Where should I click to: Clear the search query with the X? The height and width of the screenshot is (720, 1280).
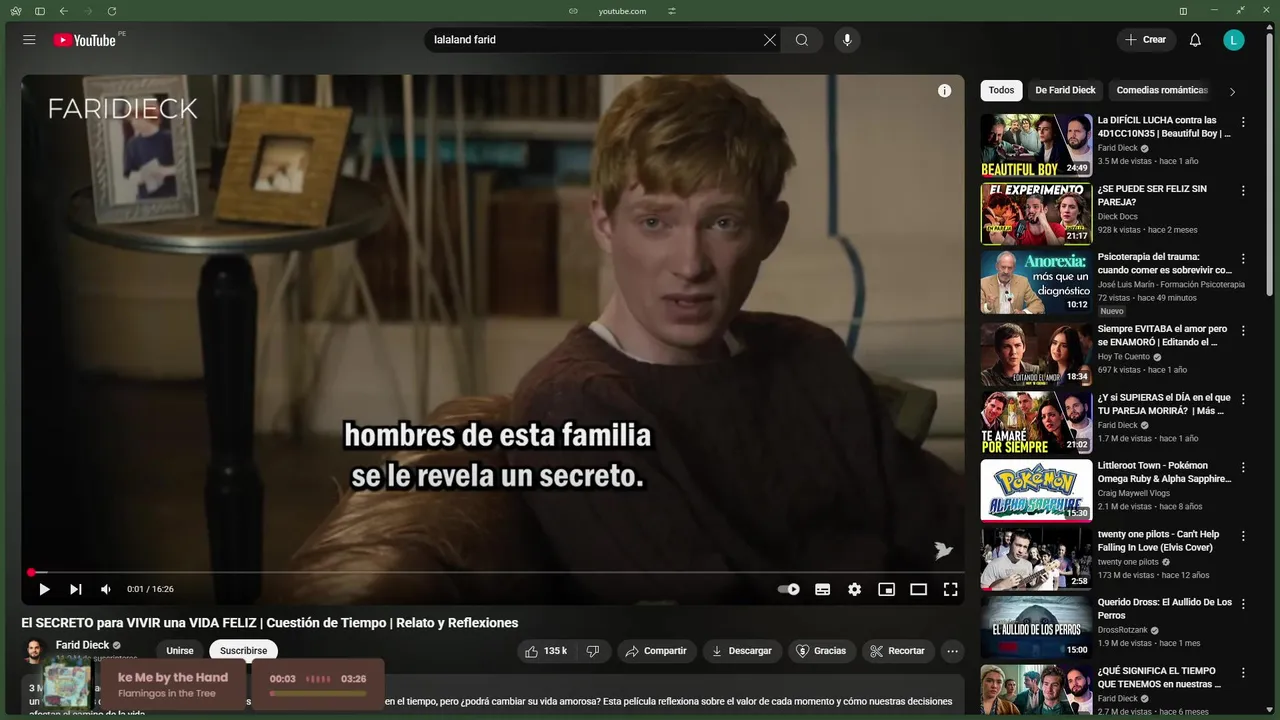770,40
